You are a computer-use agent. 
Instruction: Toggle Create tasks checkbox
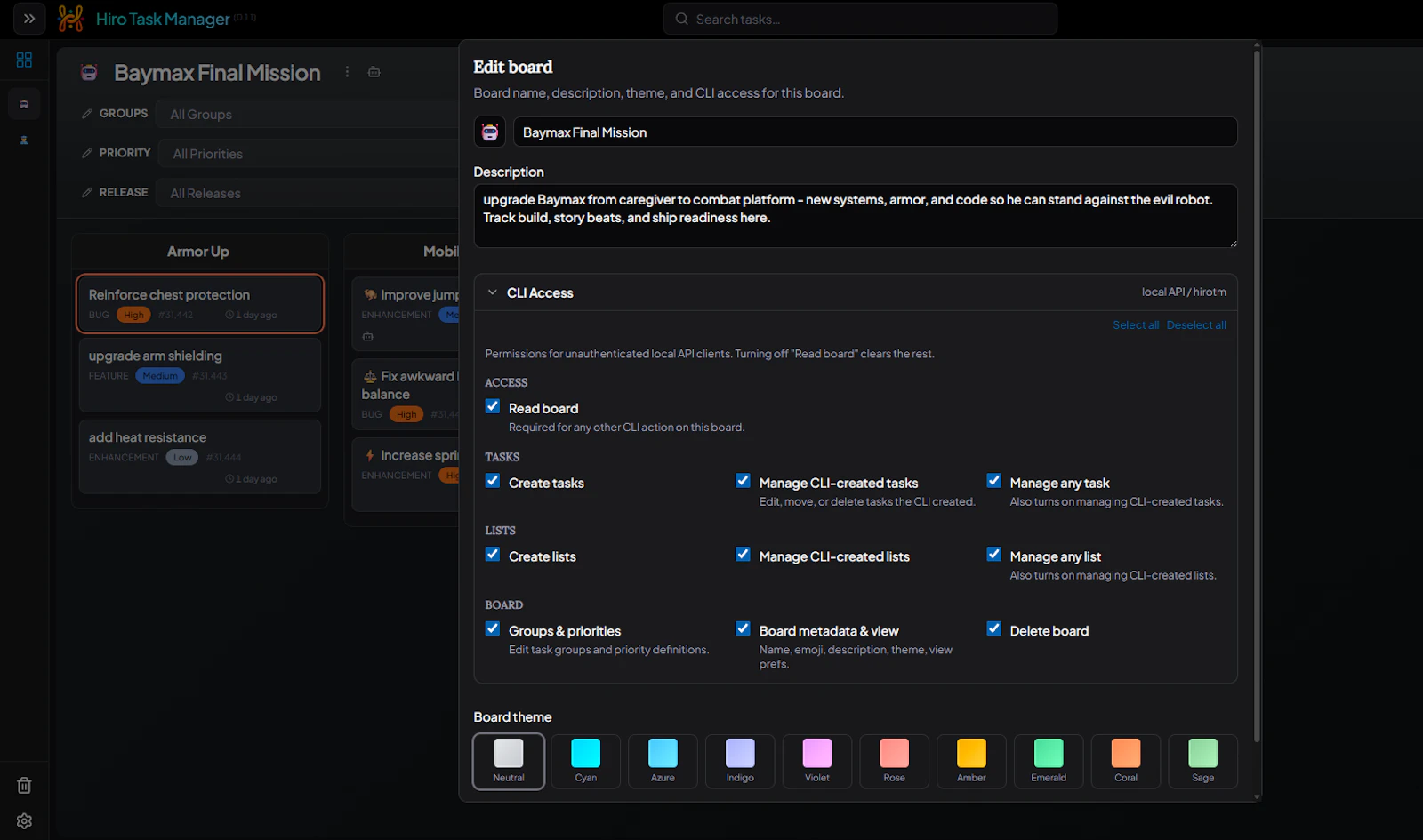coord(493,481)
